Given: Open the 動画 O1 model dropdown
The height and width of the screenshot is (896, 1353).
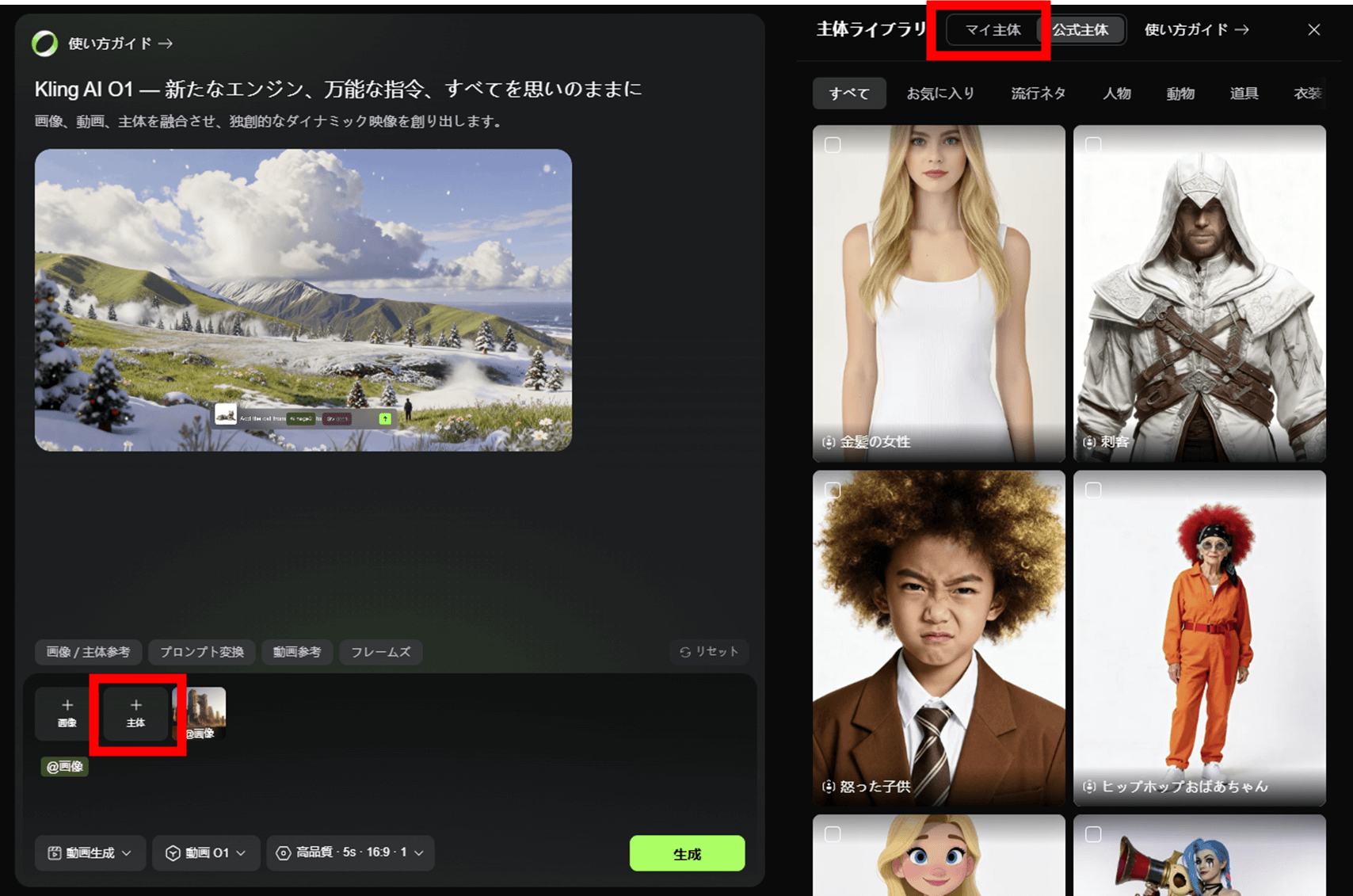Looking at the screenshot, I should click(205, 852).
